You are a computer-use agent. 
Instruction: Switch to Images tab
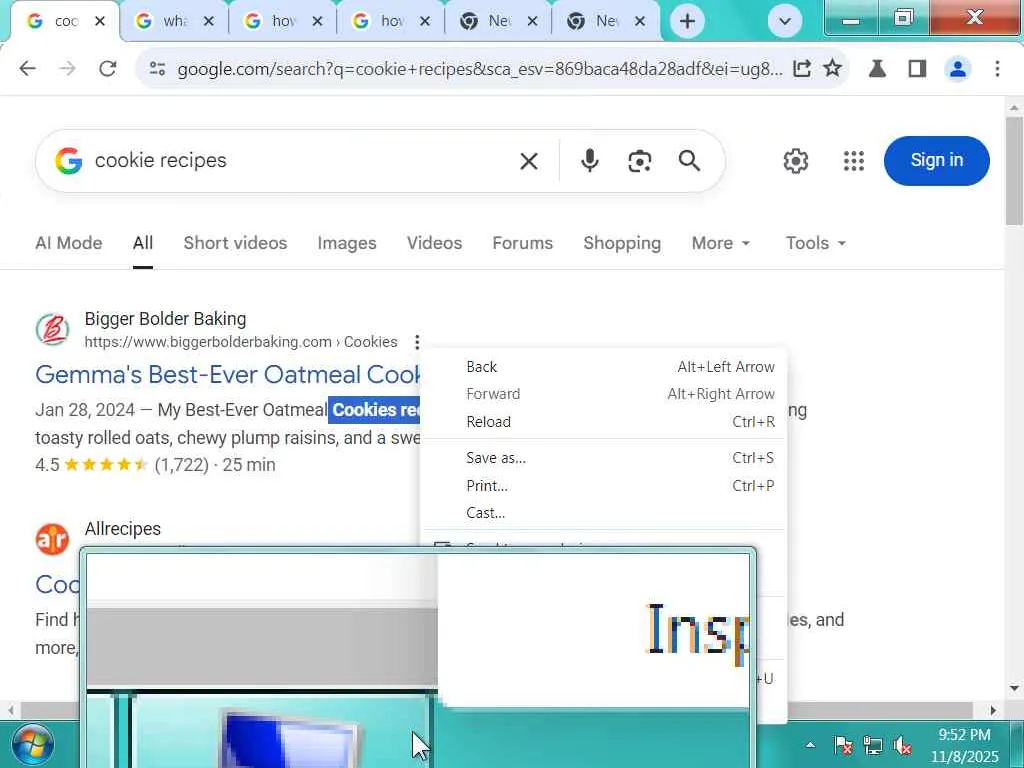(347, 243)
